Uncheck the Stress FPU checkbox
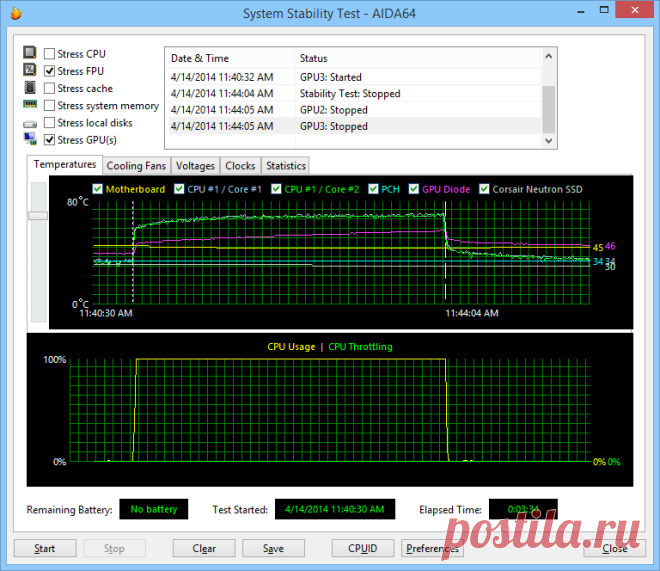Screen dimensions: 660x571 [x=49, y=71]
